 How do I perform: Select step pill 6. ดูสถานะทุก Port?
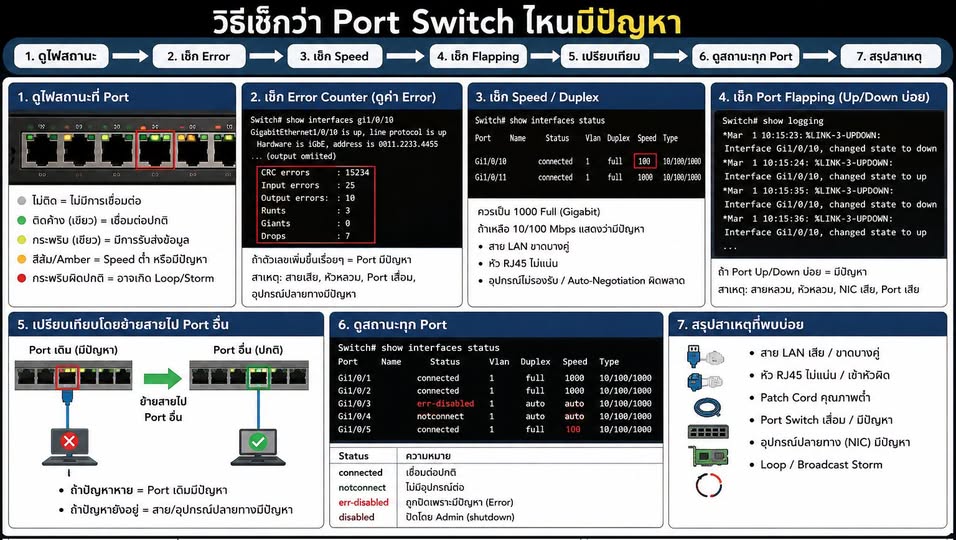pos(746,56)
